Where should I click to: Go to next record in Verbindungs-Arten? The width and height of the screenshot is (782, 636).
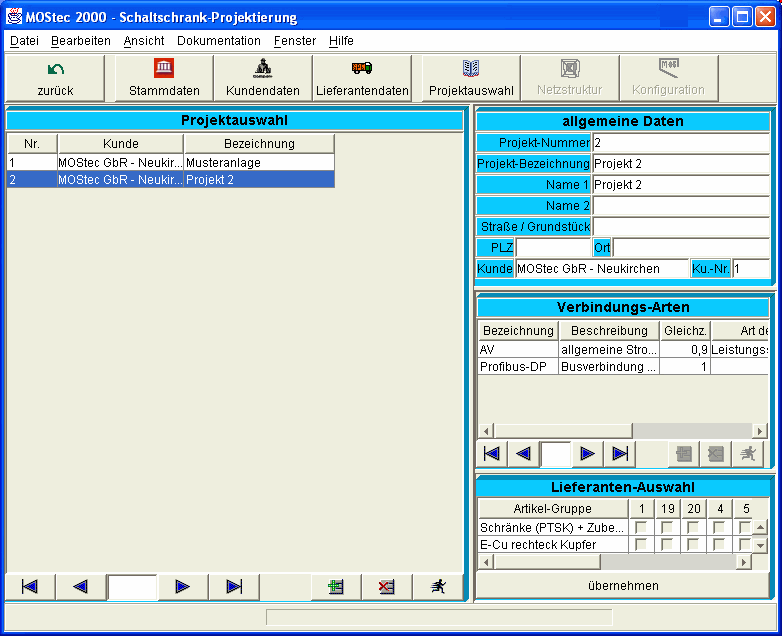click(587, 454)
